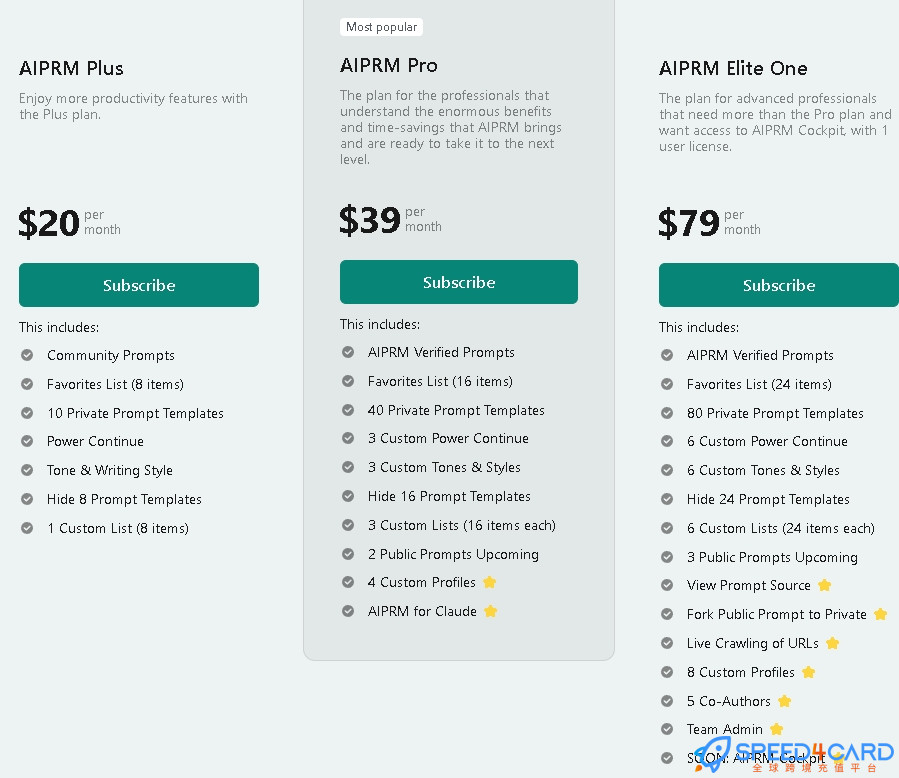Click the star beside Team Admin

[776, 729]
